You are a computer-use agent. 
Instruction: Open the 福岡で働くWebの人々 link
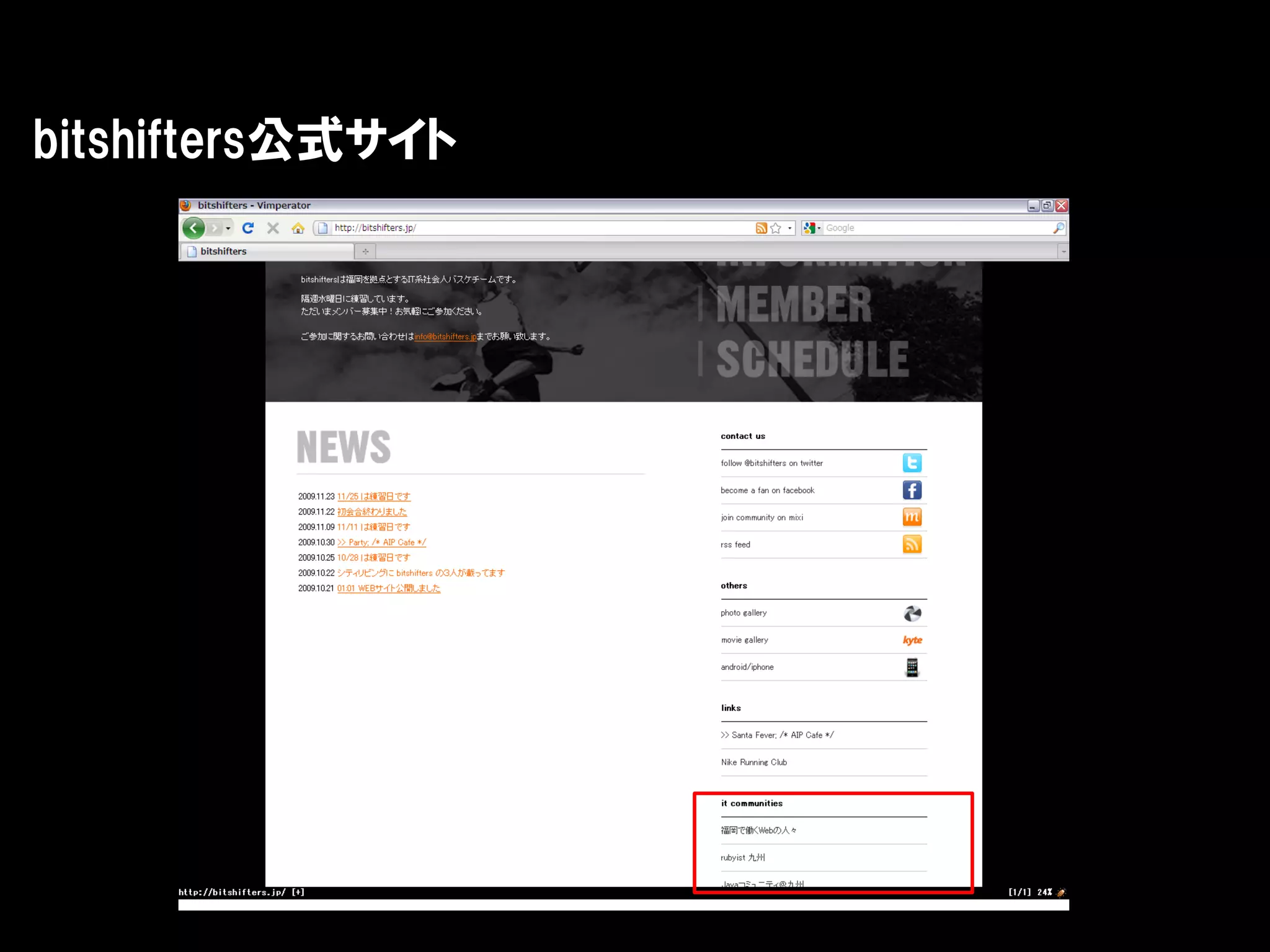tap(759, 831)
